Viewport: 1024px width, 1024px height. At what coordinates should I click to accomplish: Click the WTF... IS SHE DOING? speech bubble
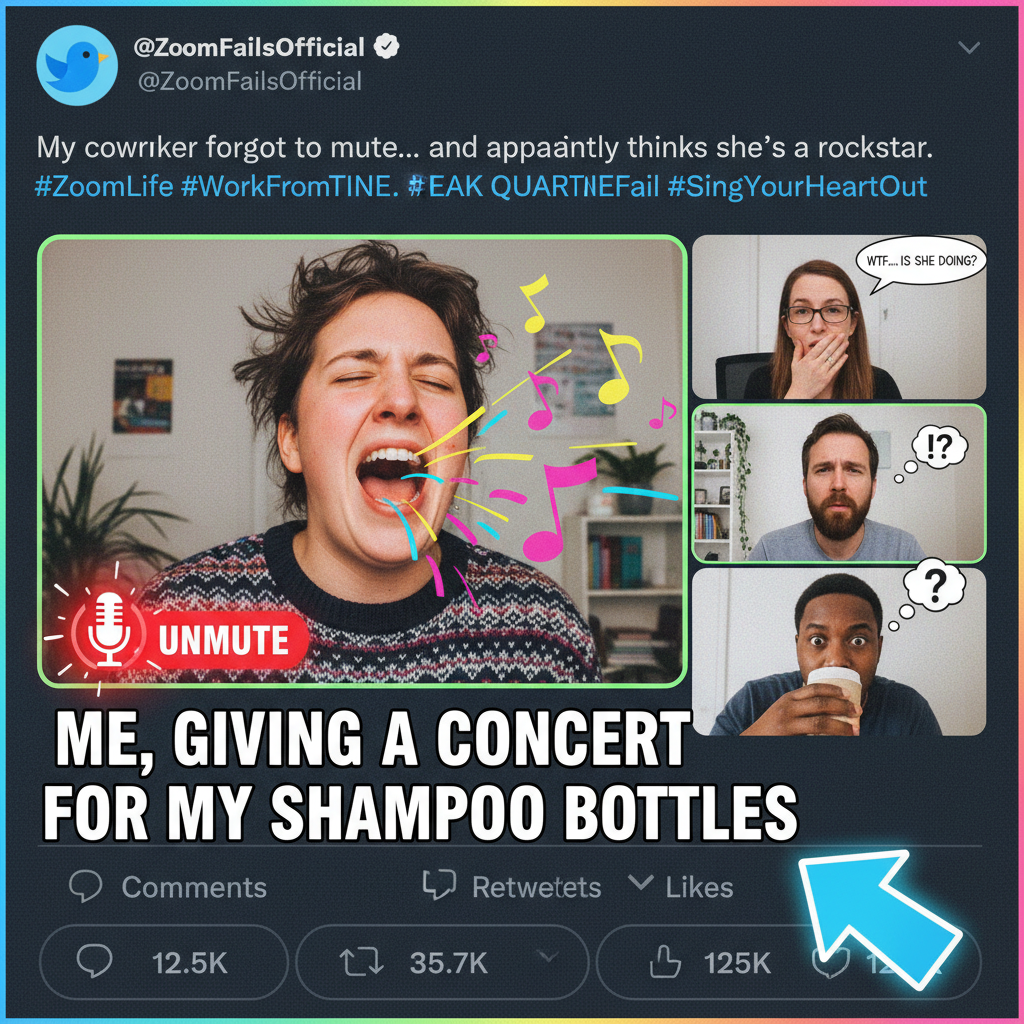(x=920, y=263)
